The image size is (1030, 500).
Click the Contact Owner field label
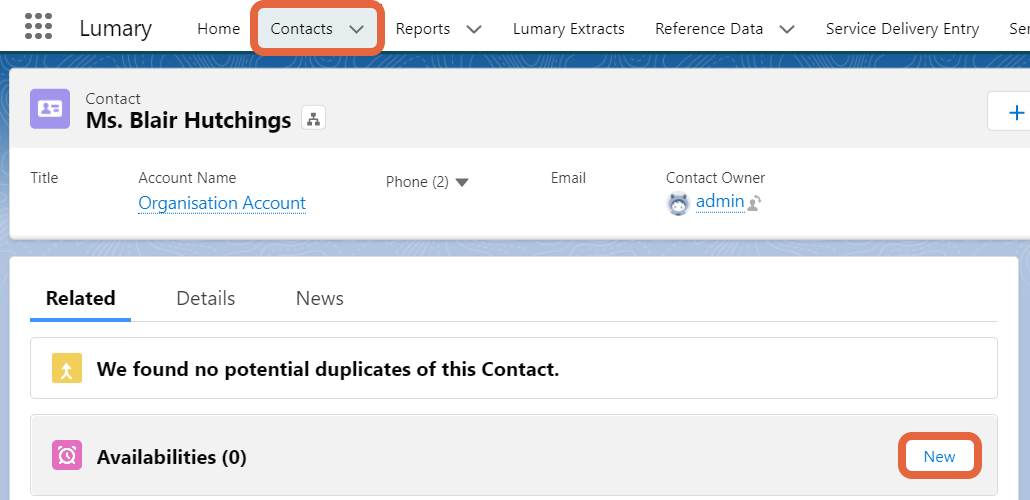pyautogui.click(x=715, y=177)
